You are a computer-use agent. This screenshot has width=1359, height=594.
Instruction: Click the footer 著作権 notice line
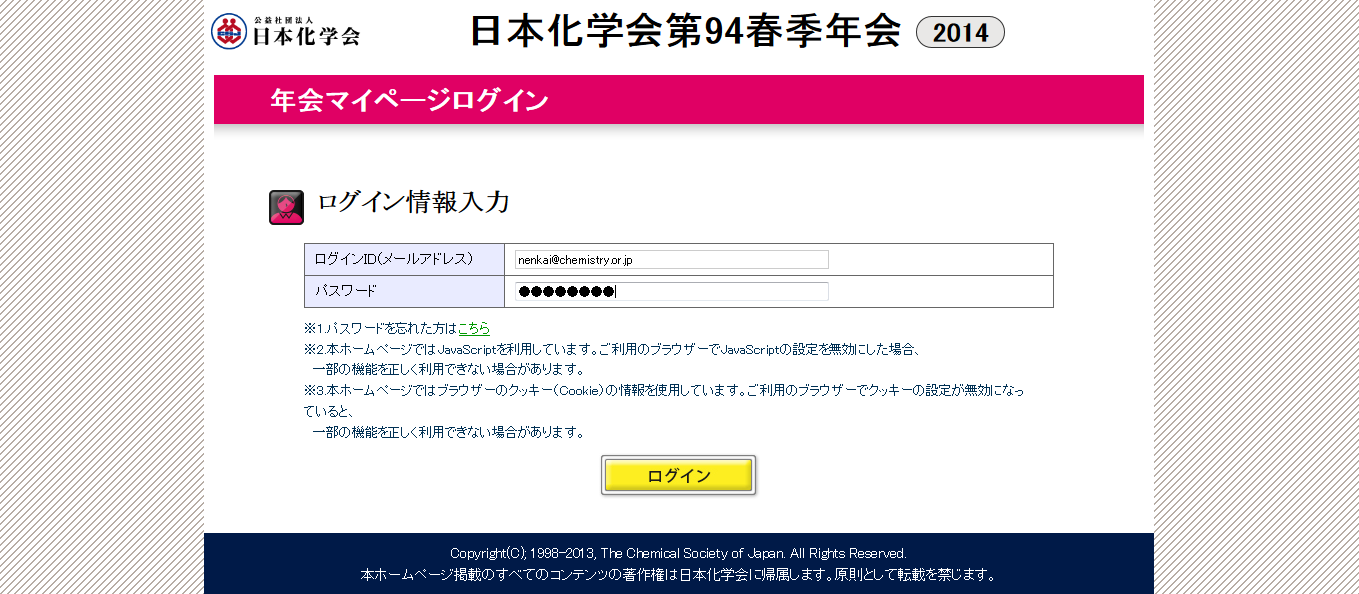678,575
